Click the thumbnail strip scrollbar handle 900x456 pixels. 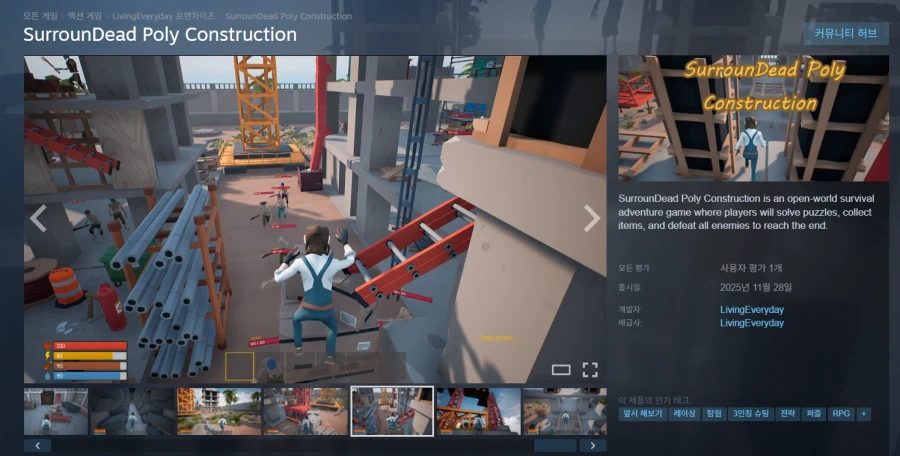pos(555,446)
